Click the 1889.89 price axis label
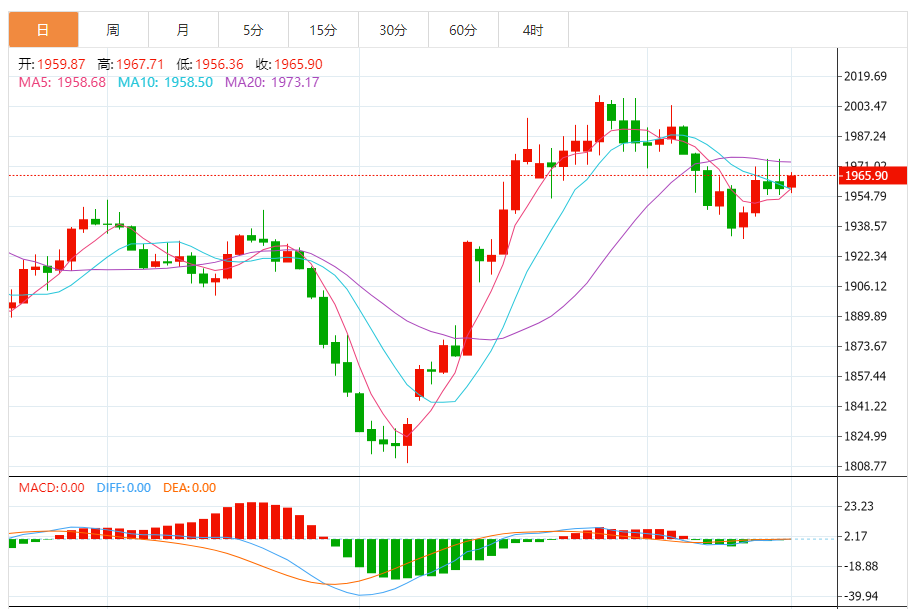Viewport: 915px width, 609px height. [x=865, y=316]
